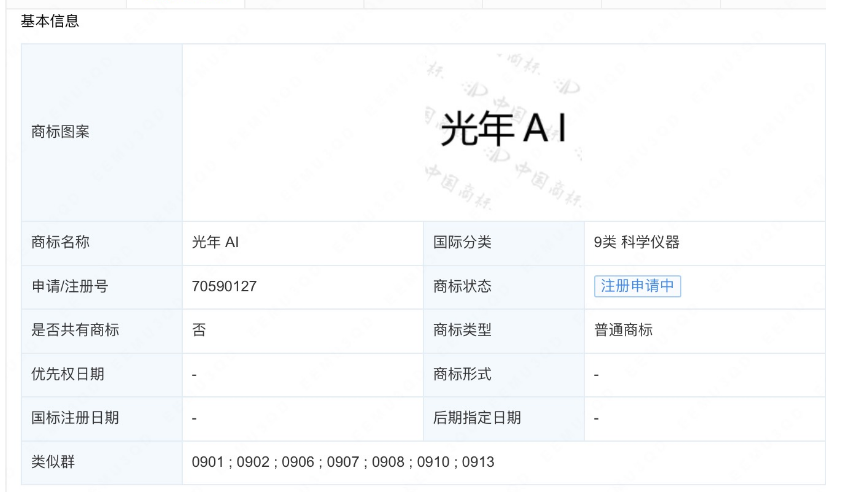Click the 申请/注册号 label
The height and width of the screenshot is (492, 846).
(70, 286)
